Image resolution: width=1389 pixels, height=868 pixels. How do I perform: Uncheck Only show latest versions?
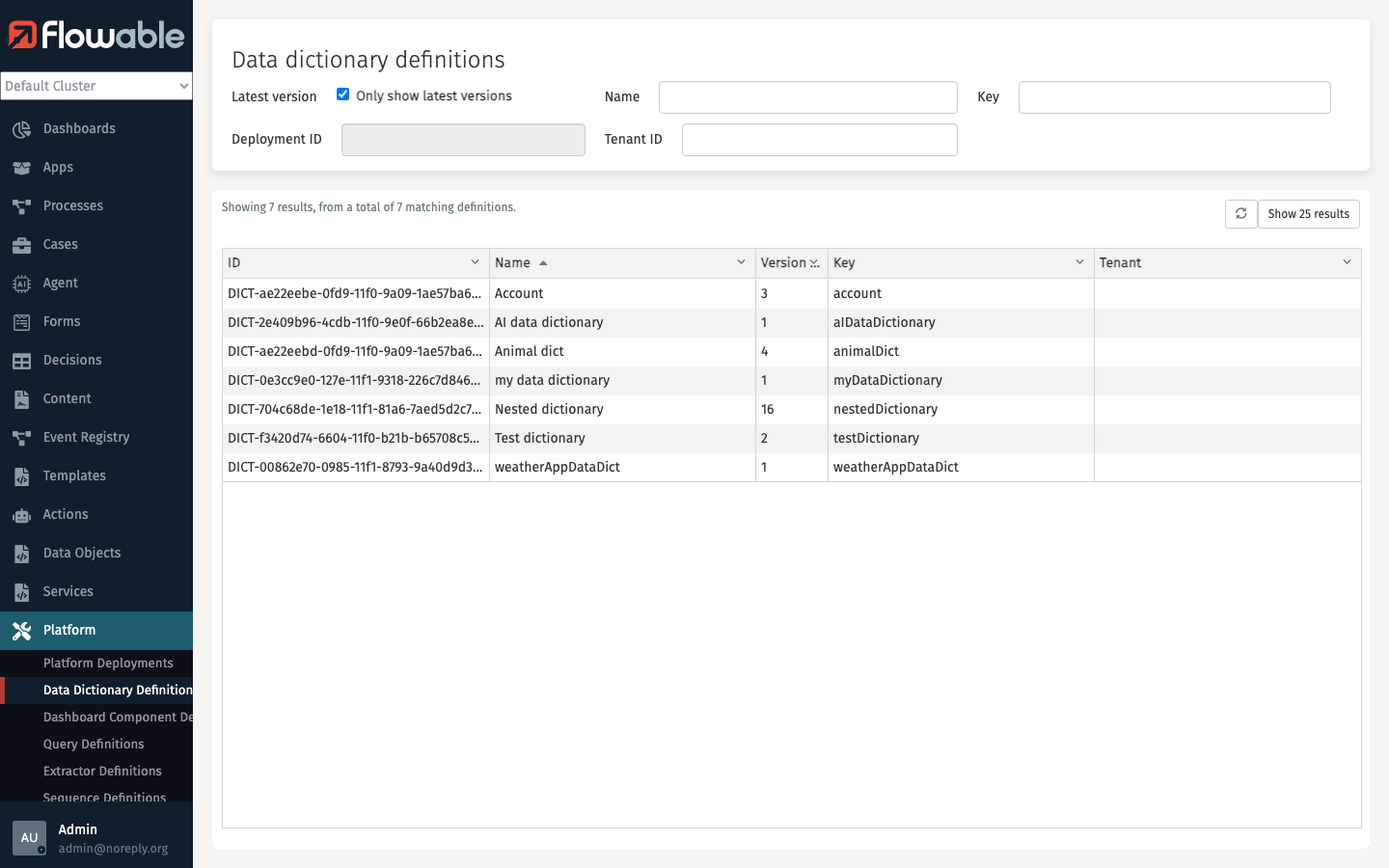coord(342,94)
